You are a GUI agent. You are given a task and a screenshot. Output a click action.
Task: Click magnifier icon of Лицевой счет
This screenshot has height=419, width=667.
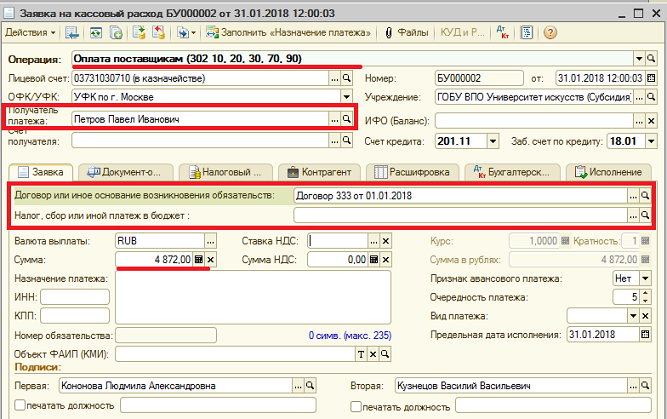[347, 78]
